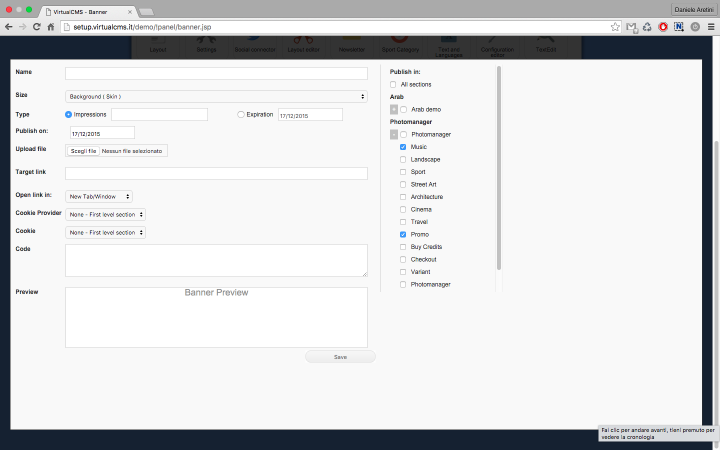
Task: Open Newsletter toolbar item
Action: pyautogui.click(x=352, y=48)
